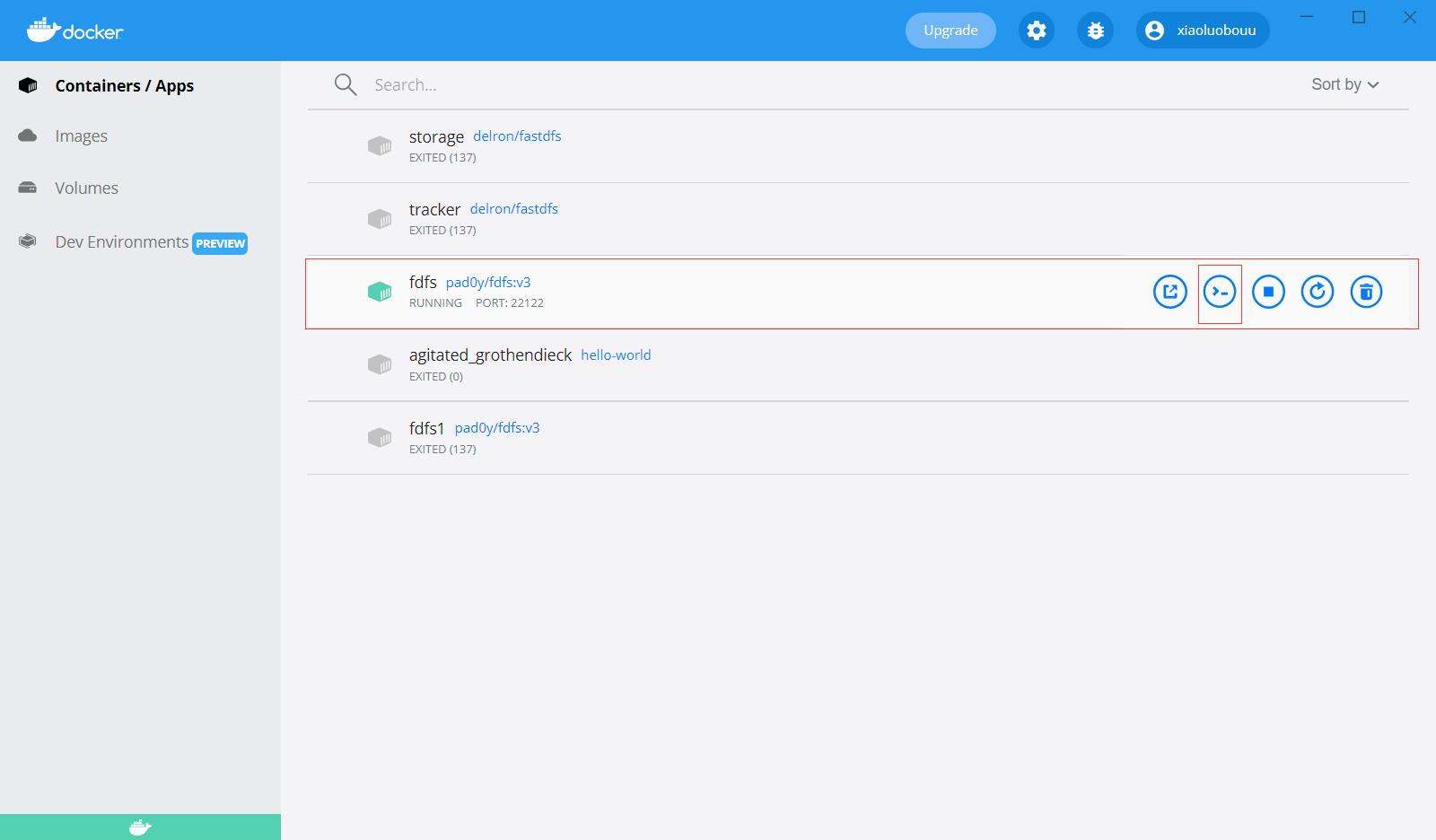The image size is (1436, 840).
Task: Open the pad0y/fdfs:v3 image link
Action: 488,282
